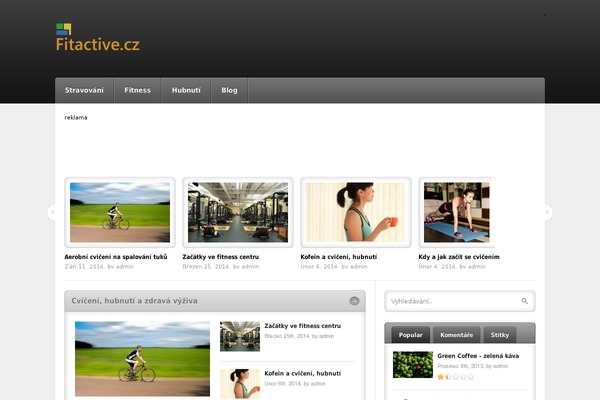
Task: Switch to the Komentáře tab
Action: point(457,335)
